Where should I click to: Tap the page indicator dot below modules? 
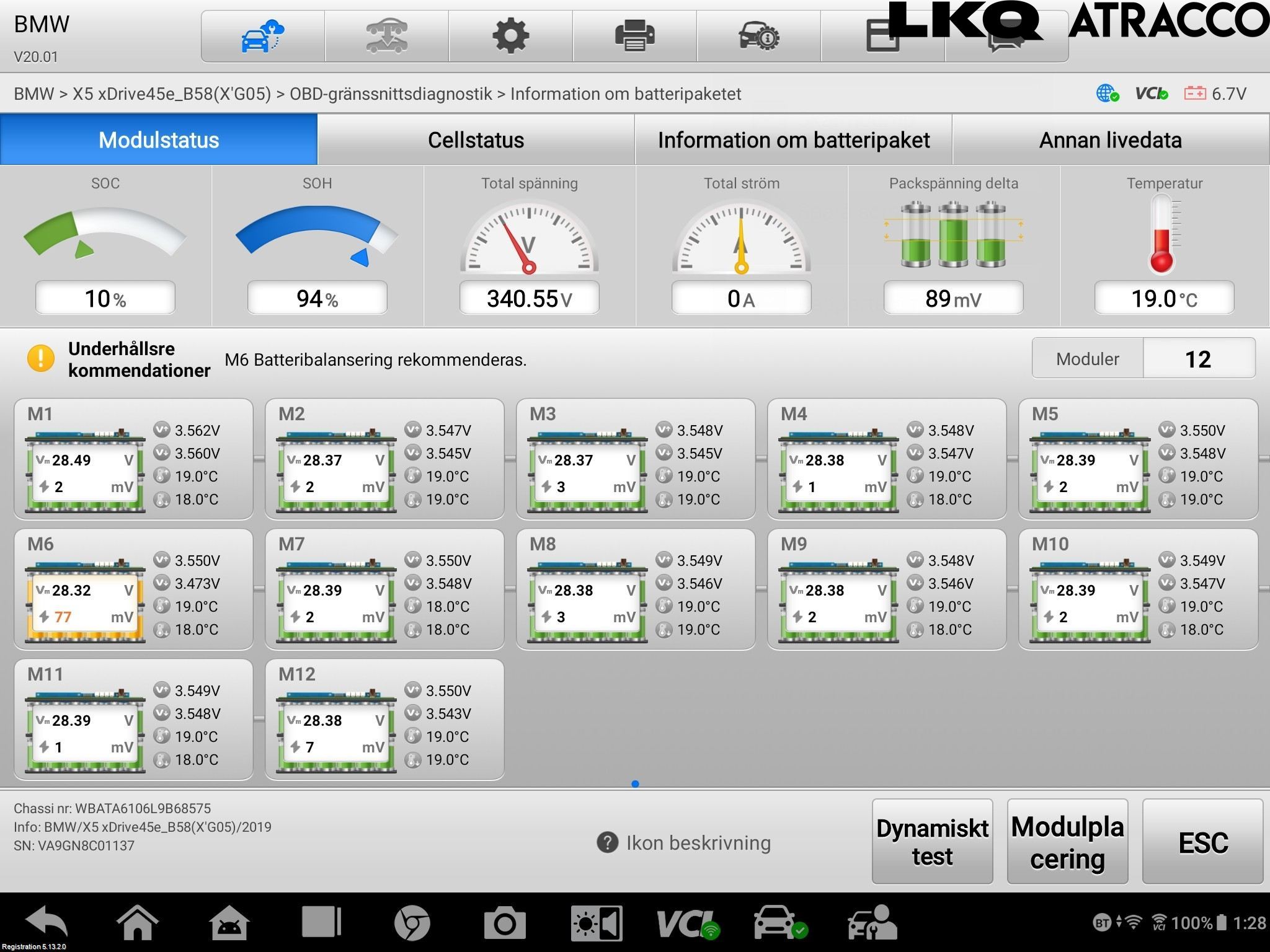point(635,783)
